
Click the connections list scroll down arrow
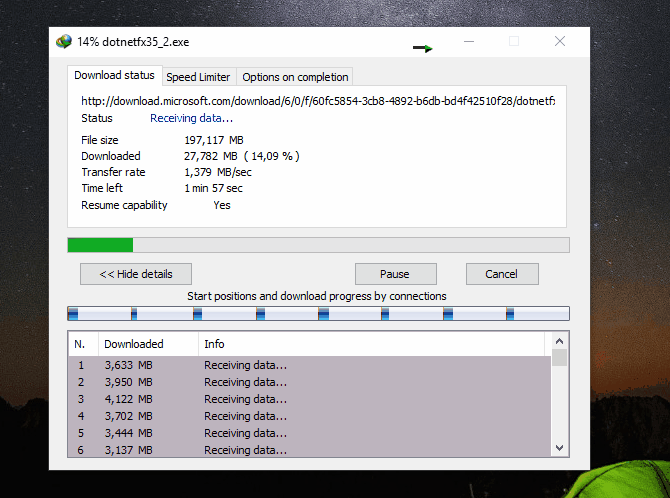coord(559,448)
